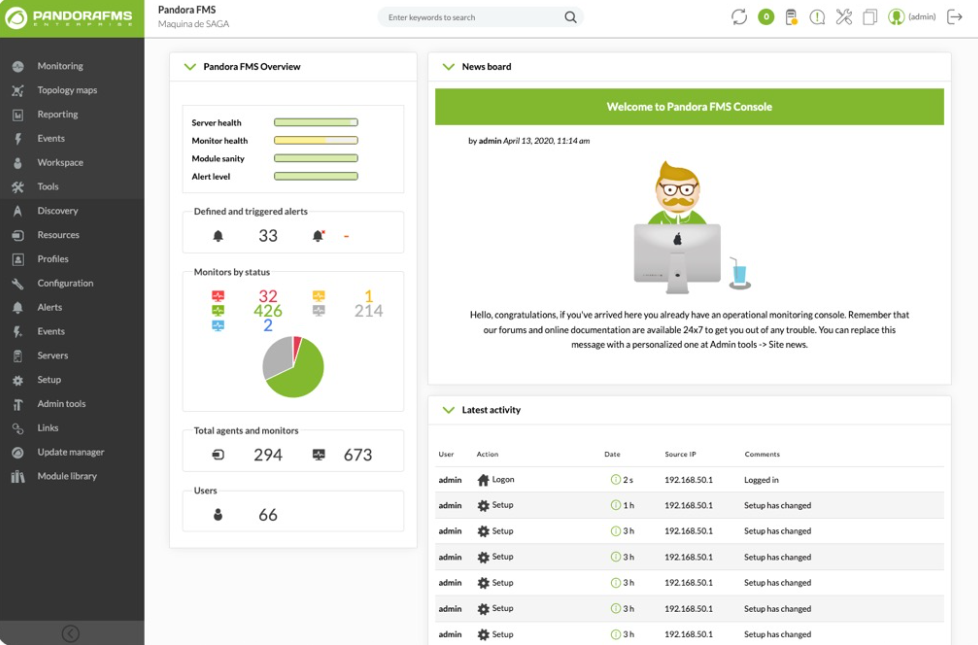
Task: Click the grey unknown monitors icon
Action: [319, 311]
